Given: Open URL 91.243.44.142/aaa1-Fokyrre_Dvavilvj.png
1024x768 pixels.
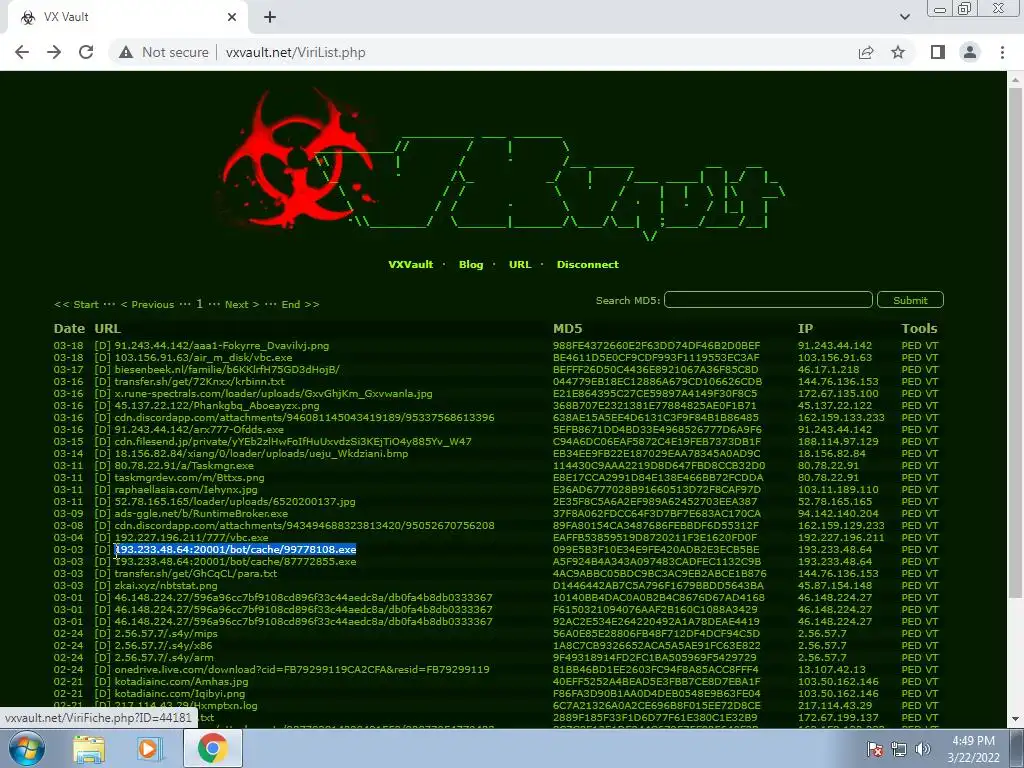Looking at the screenshot, I should [x=221, y=345].
